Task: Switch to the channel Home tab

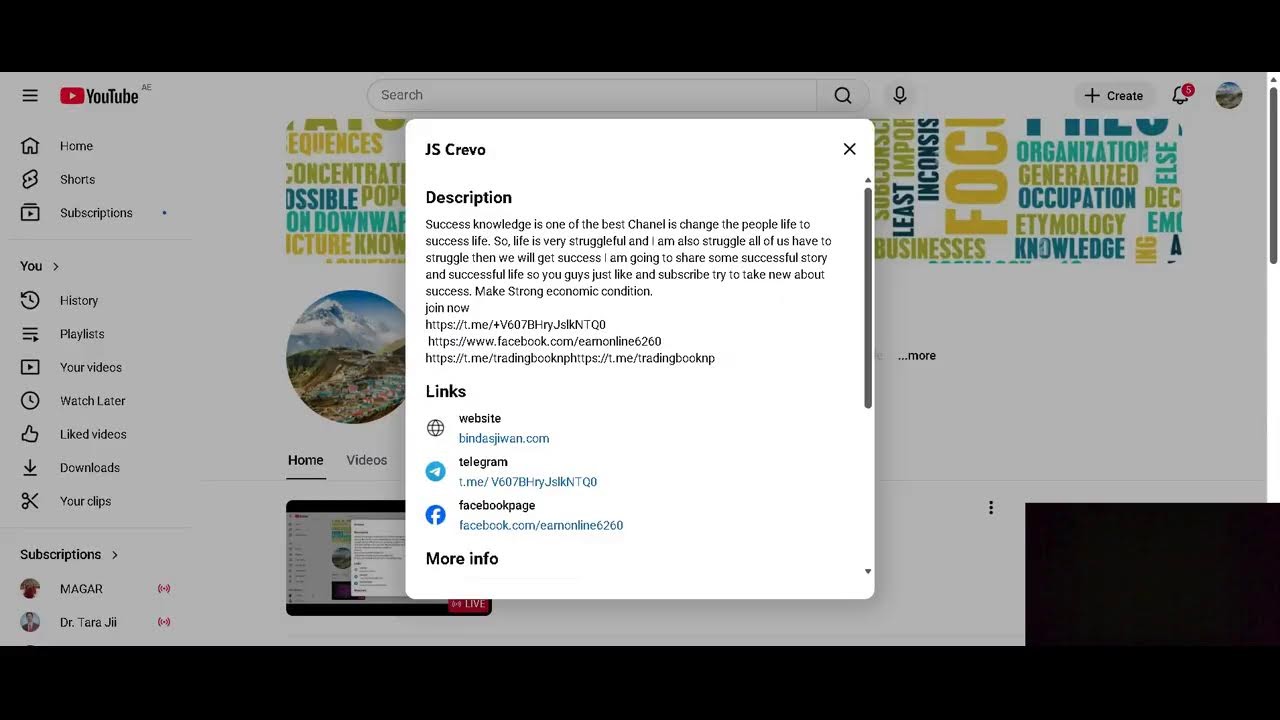Action: tap(306, 460)
